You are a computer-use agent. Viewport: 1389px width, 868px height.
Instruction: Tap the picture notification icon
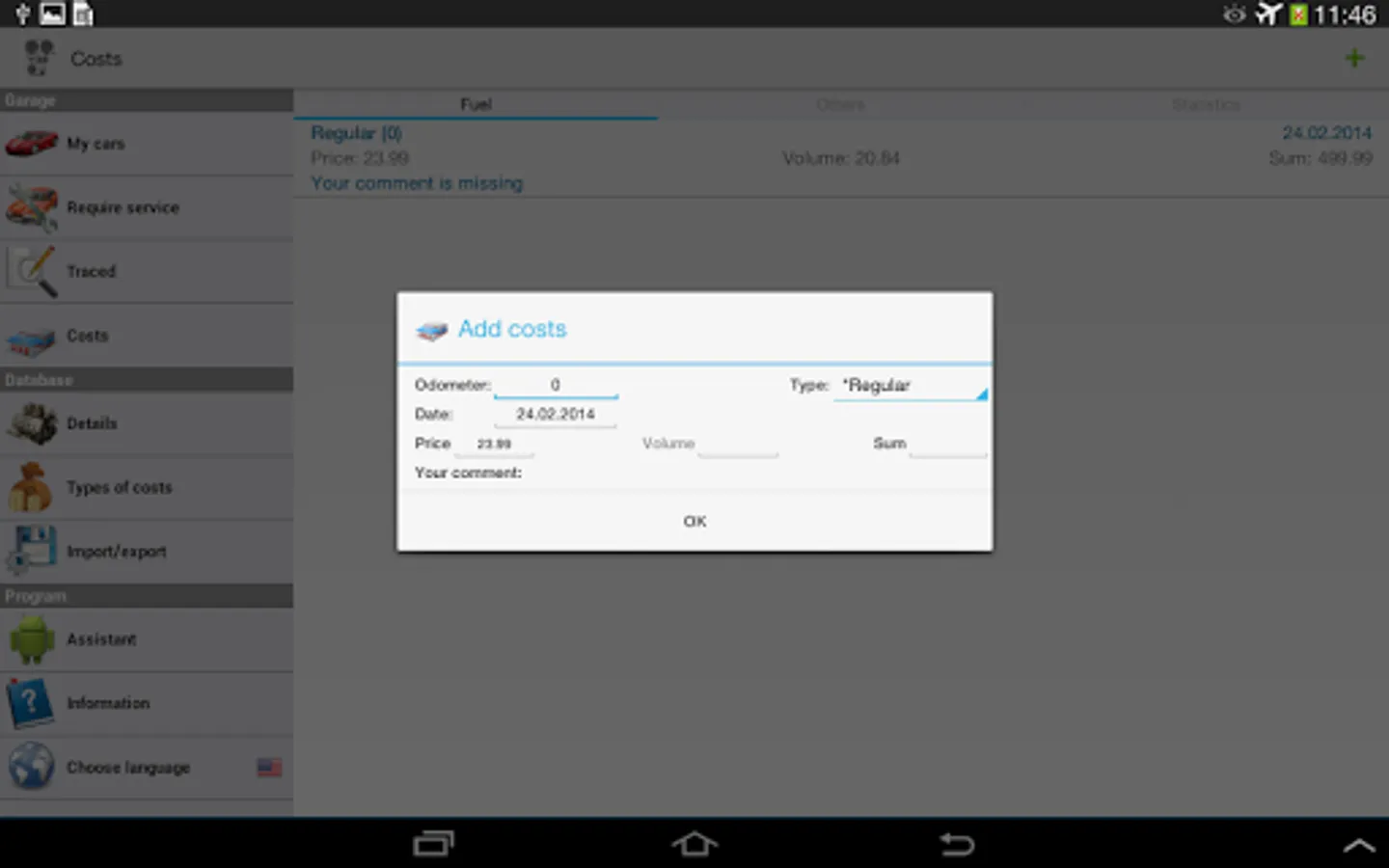pyautogui.click(x=52, y=14)
